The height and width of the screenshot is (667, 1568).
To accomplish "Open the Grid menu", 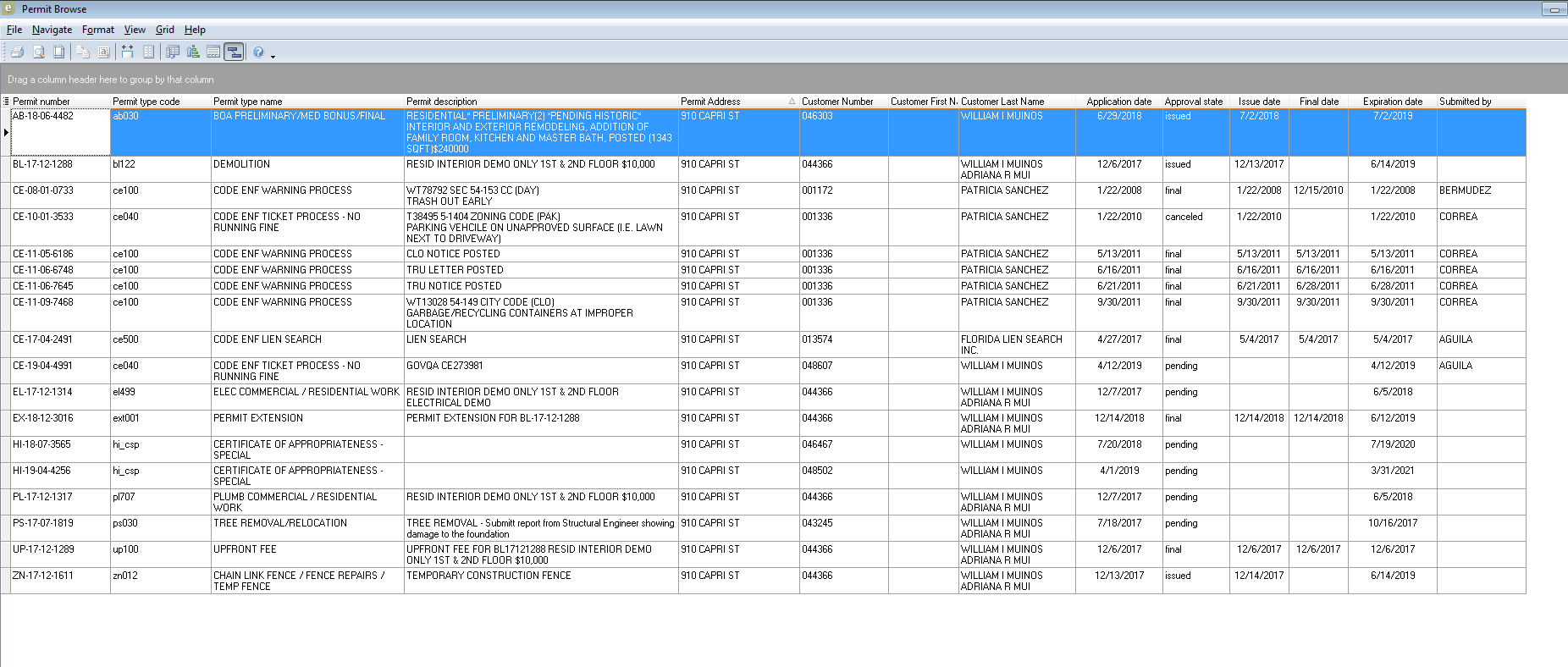I will [164, 30].
